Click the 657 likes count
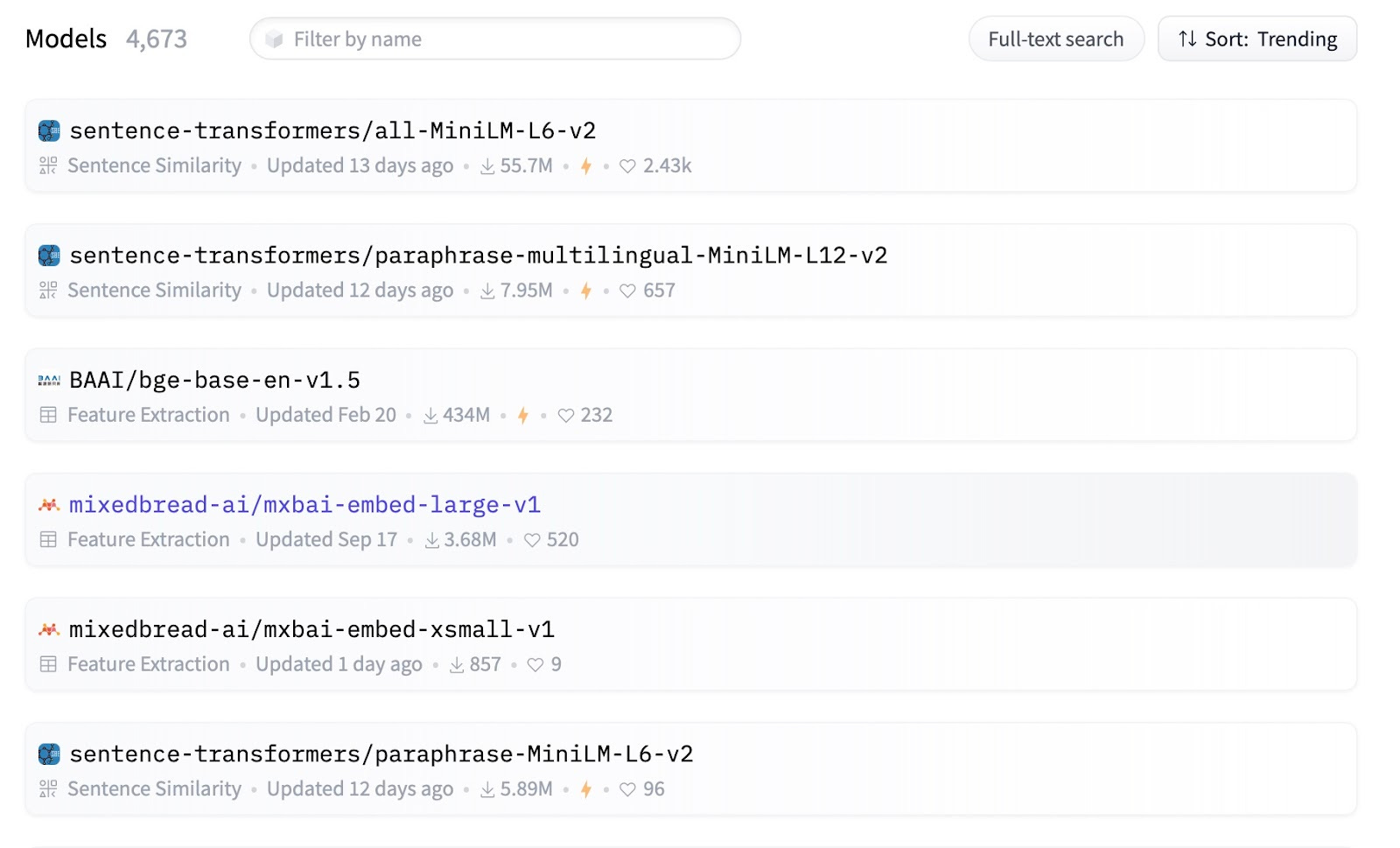The width and height of the screenshot is (1400, 848). (660, 291)
